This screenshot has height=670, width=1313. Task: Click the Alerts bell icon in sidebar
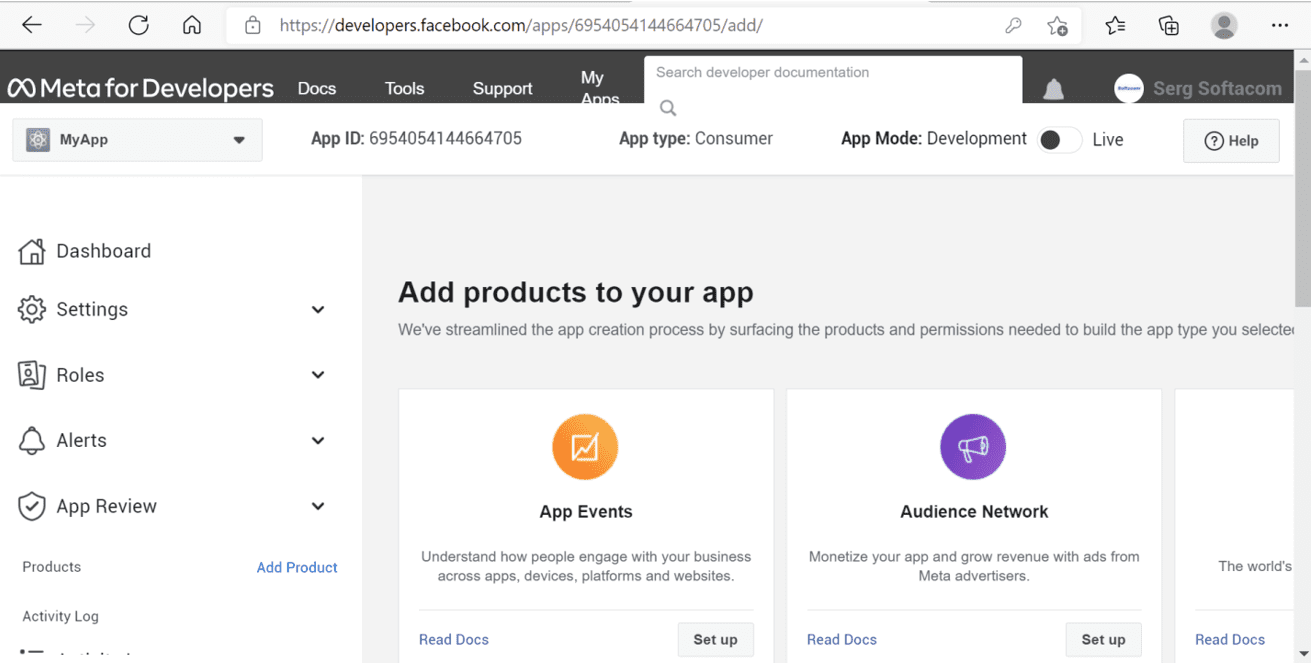[32, 441]
